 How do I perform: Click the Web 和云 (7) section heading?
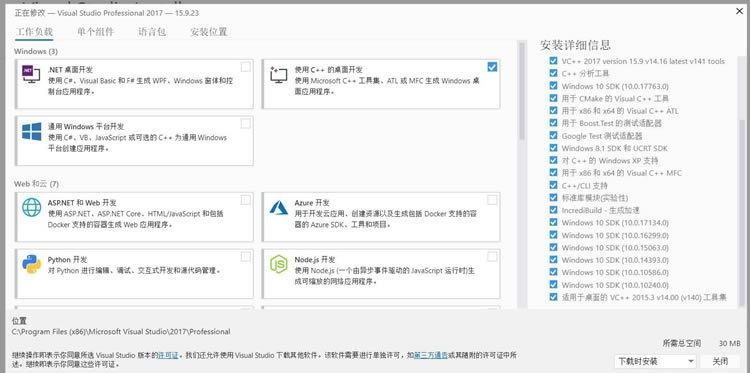pyautogui.click(x=36, y=184)
